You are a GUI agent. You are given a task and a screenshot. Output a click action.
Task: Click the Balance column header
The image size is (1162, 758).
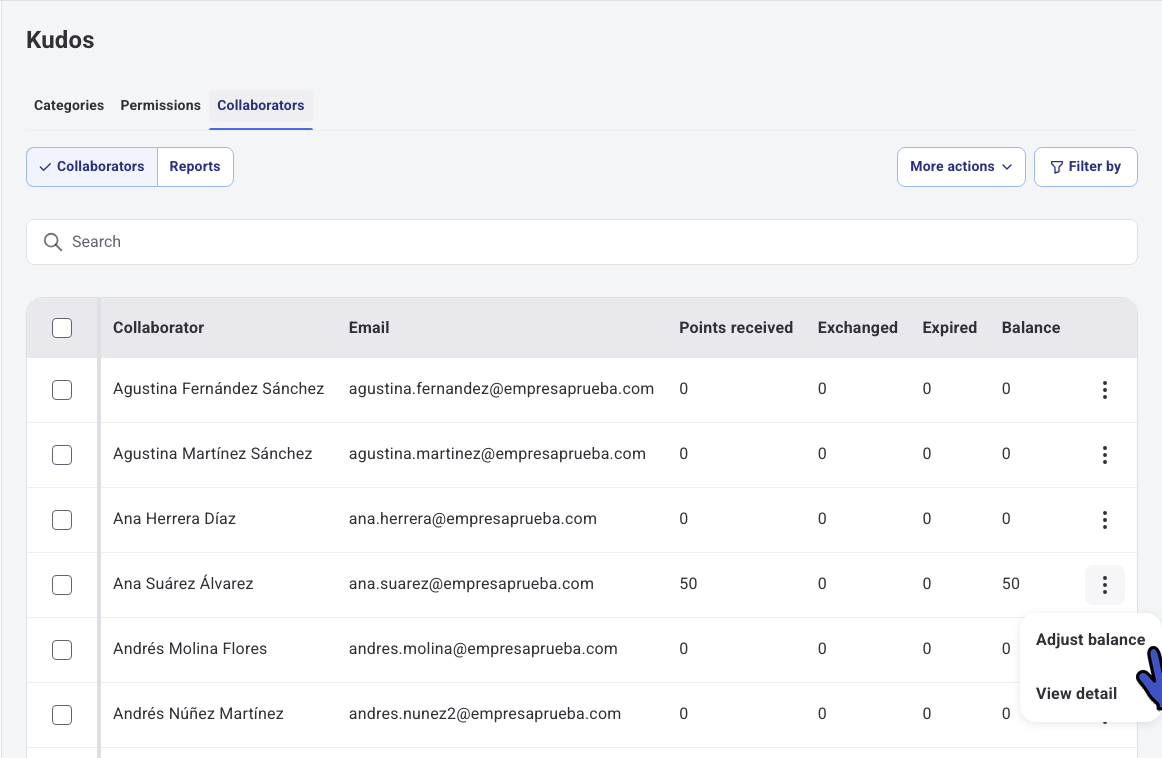1031,328
